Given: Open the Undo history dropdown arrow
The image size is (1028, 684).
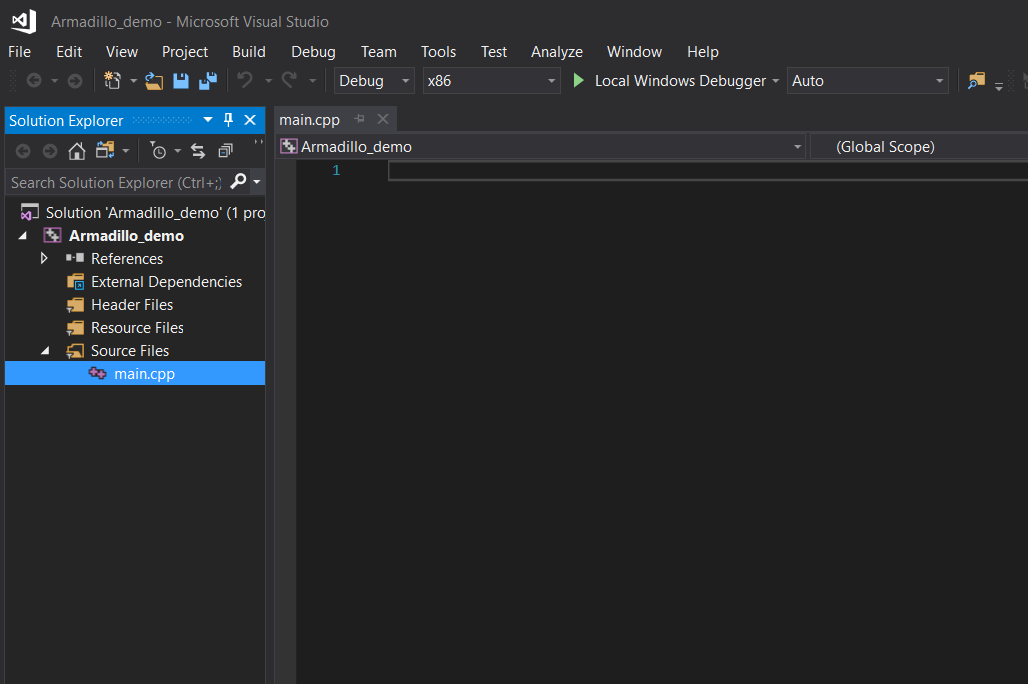Looking at the screenshot, I should click(268, 81).
